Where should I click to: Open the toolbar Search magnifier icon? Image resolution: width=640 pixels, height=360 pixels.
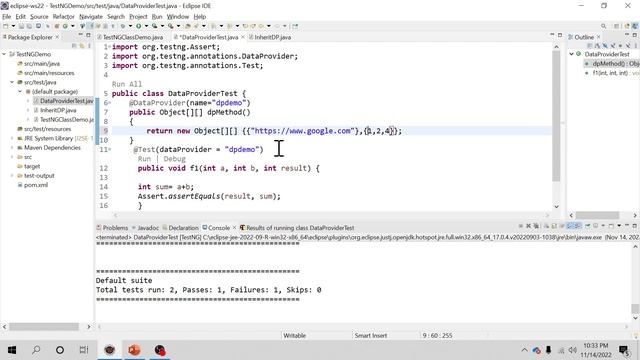(603, 26)
